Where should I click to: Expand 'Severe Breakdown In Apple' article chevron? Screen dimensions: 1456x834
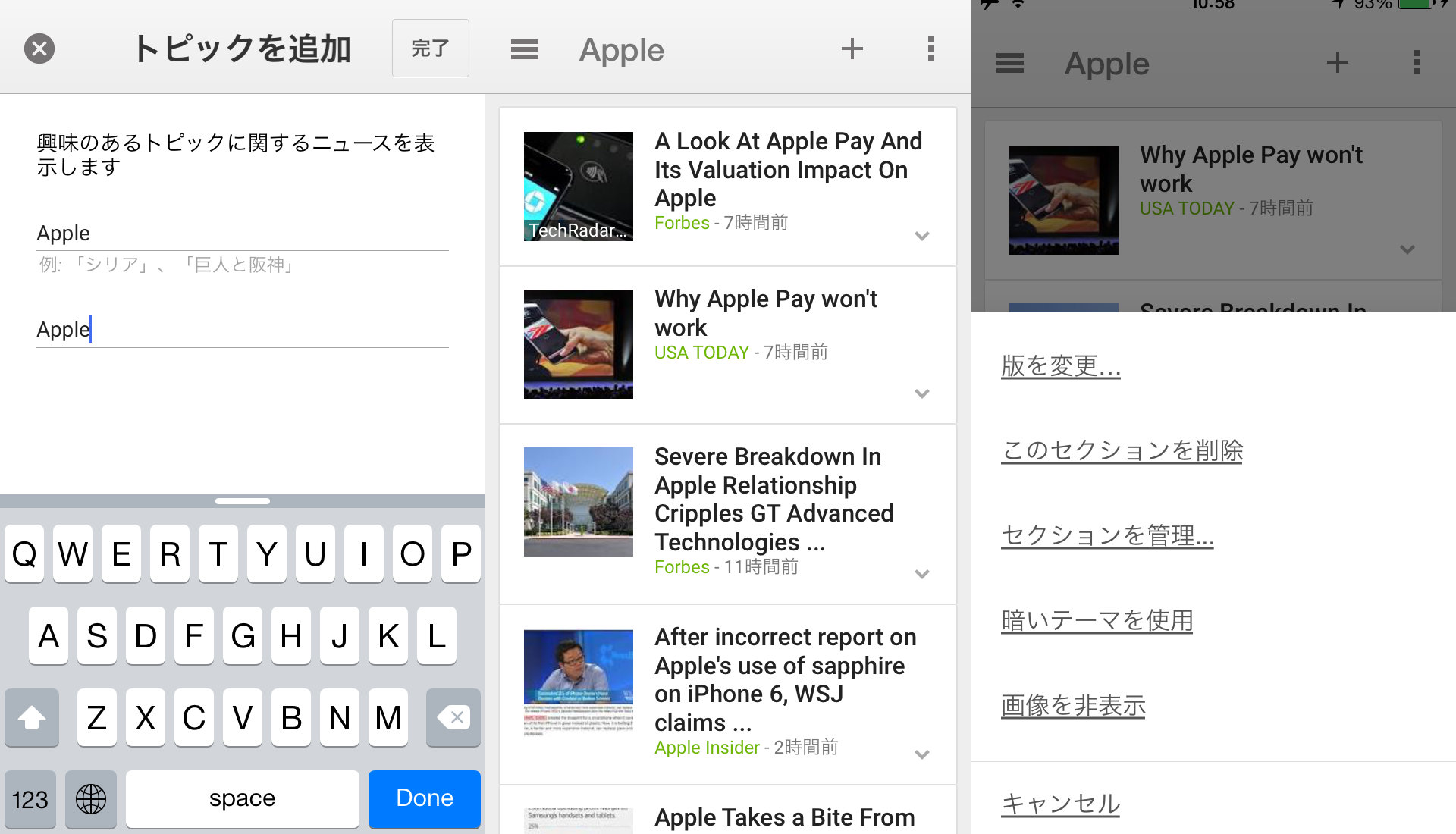(x=922, y=574)
